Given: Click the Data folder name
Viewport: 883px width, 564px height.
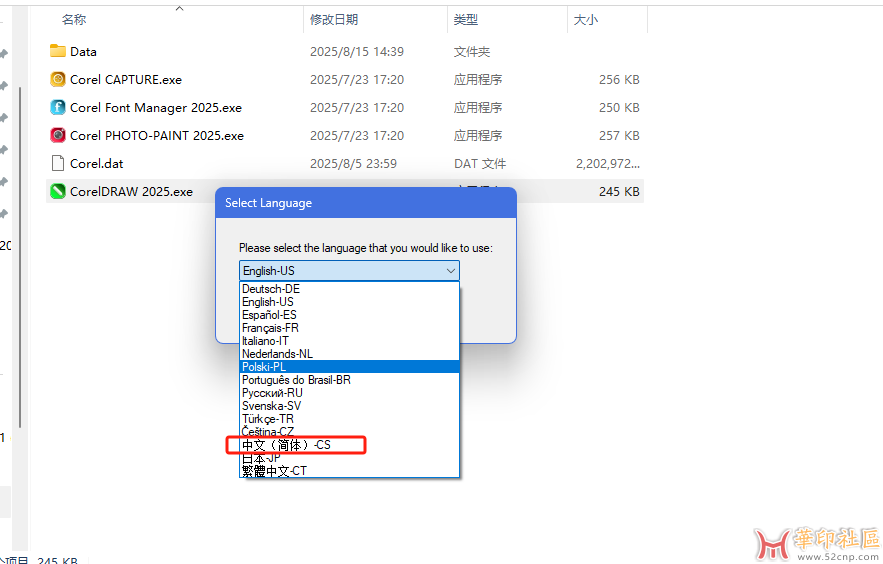Looking at the screenshot, I should click(83, 52).
